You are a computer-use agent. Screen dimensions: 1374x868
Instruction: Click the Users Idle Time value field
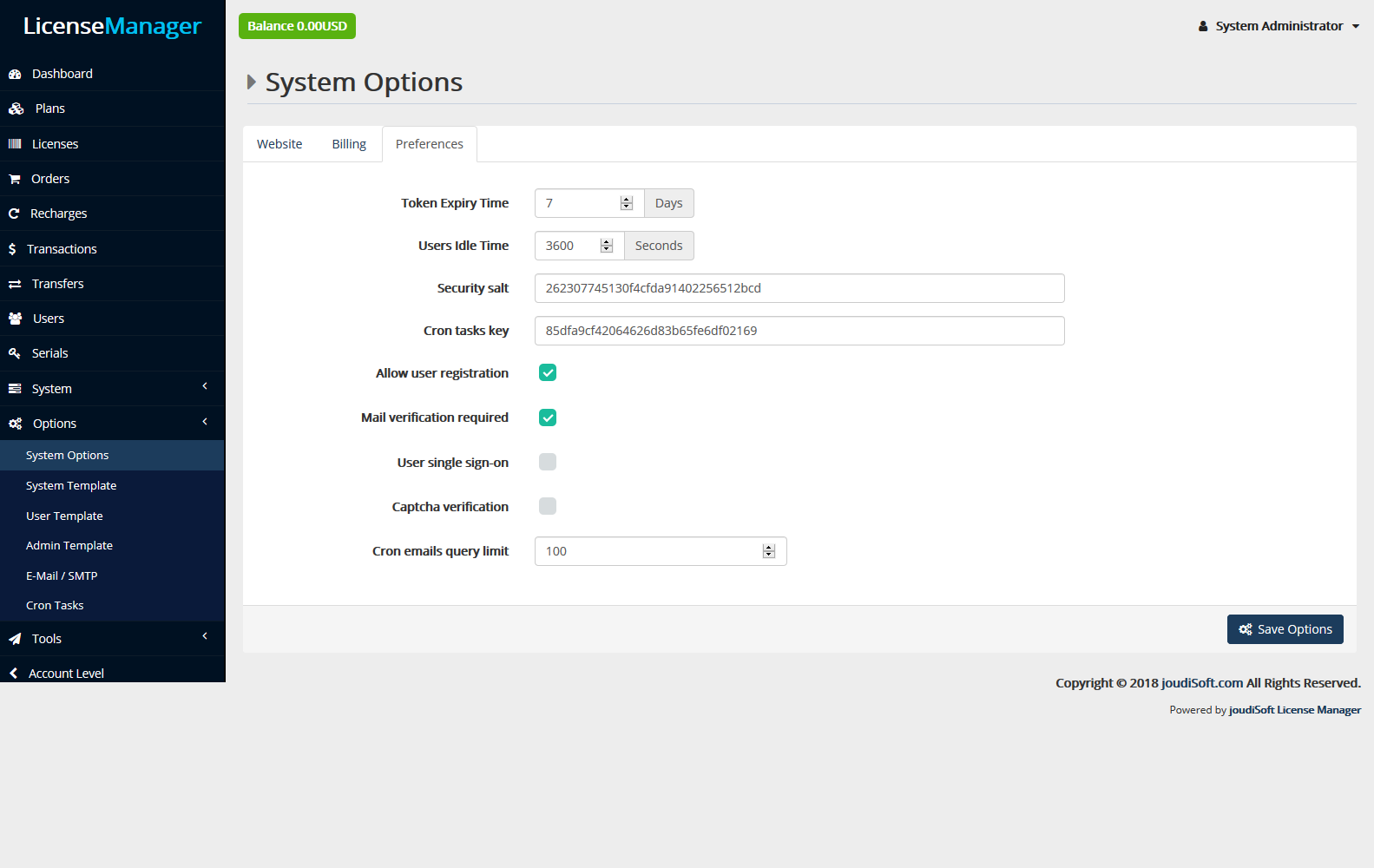point(580,246)
